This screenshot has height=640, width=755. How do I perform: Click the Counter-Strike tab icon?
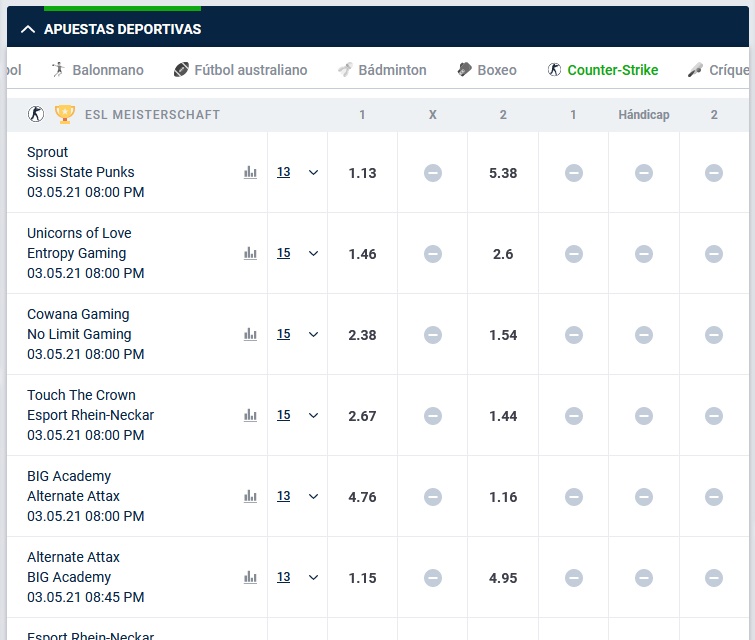pyautogui.click(x=554, y=70)
